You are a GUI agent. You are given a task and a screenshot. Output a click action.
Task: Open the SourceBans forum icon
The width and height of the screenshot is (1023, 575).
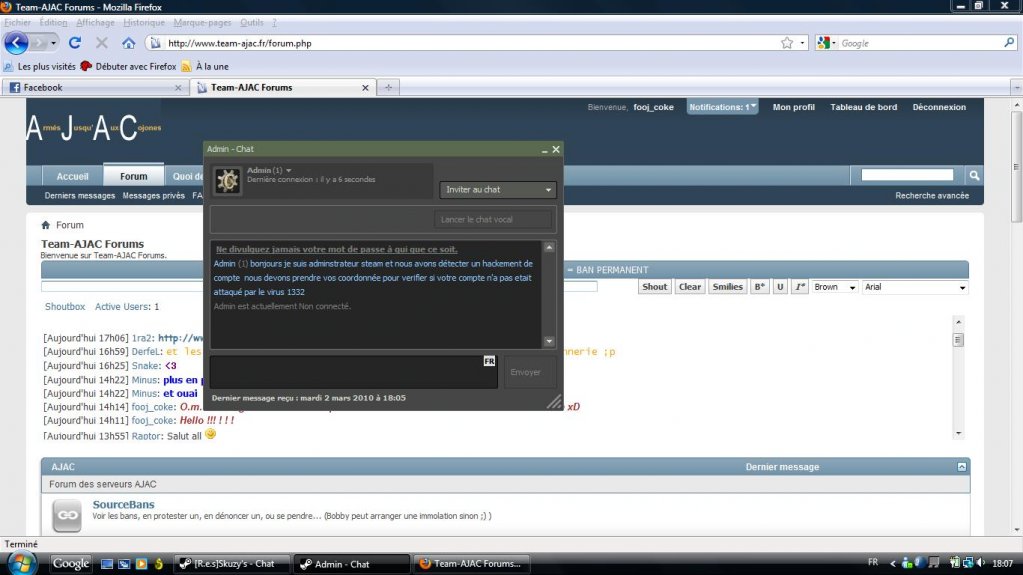point(67,514)
